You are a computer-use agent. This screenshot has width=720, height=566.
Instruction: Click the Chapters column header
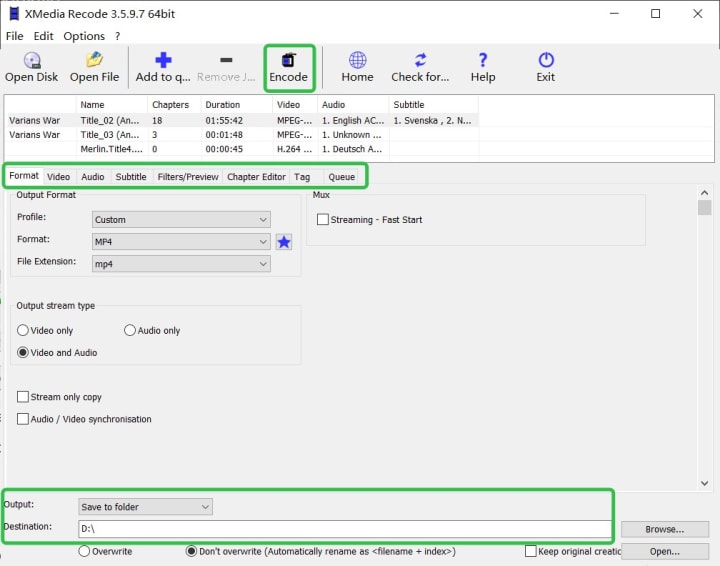(x=174, y=105)
